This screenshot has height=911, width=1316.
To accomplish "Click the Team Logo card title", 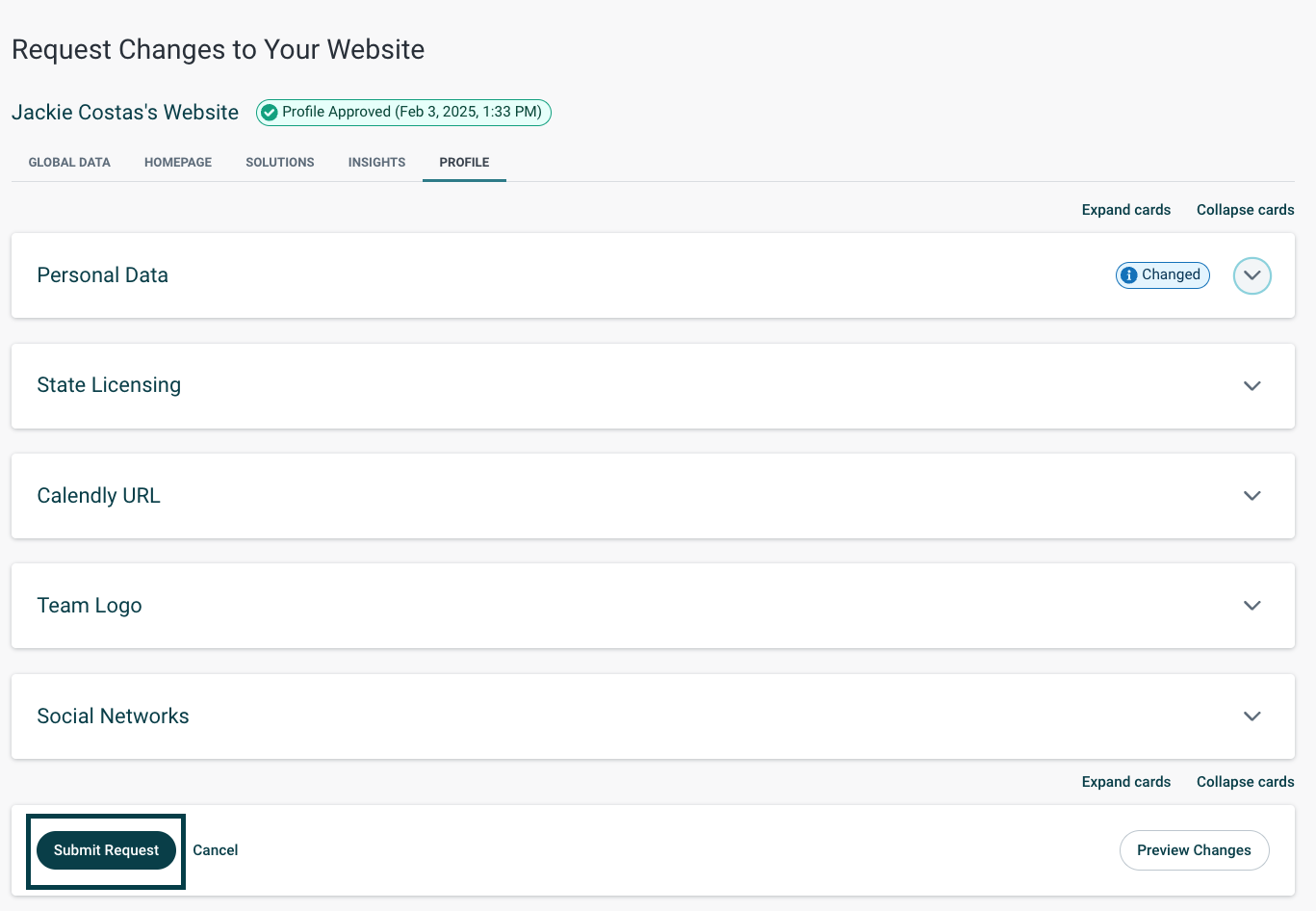I will 90,606.
